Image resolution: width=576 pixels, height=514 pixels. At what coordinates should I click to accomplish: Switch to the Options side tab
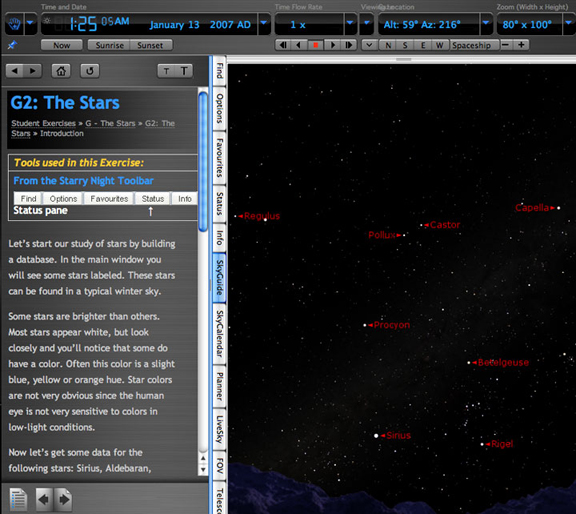[x=219, y=108]
